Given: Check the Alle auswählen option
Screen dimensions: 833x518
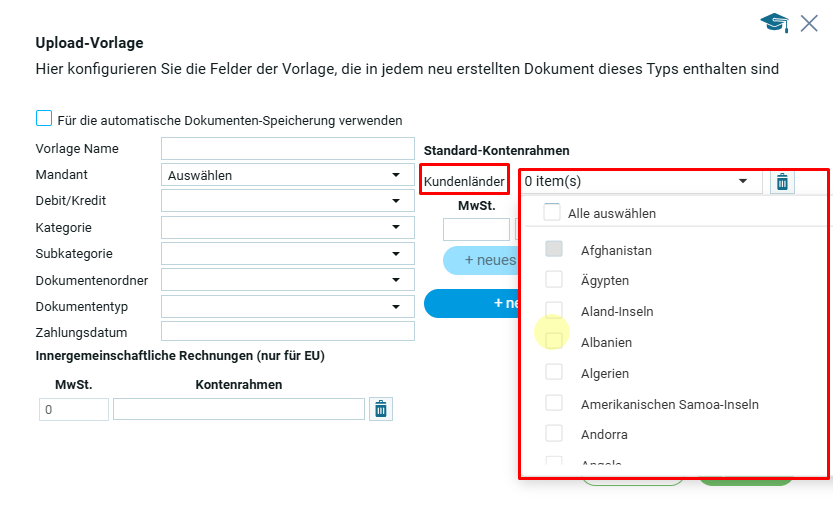Looking at the screenshot, I should tap(552, 213).
